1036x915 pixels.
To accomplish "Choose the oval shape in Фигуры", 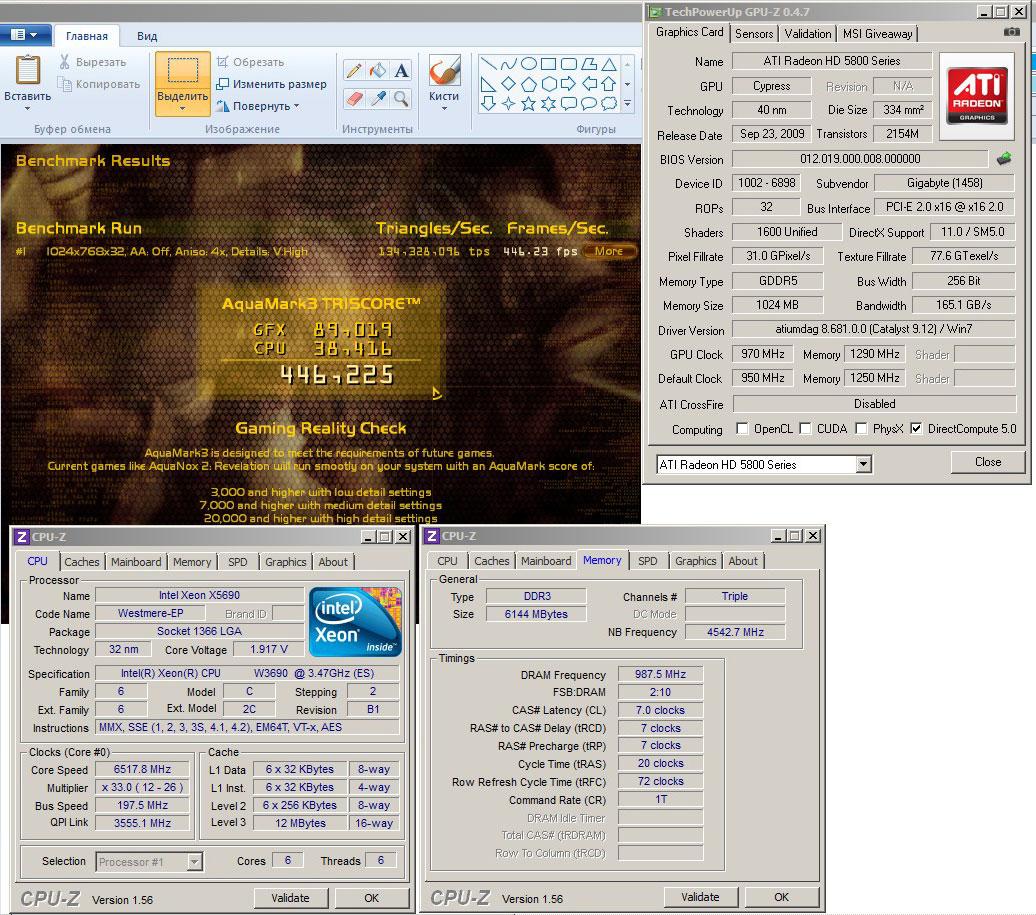I will pyautogui.click(x=529, y=64).
